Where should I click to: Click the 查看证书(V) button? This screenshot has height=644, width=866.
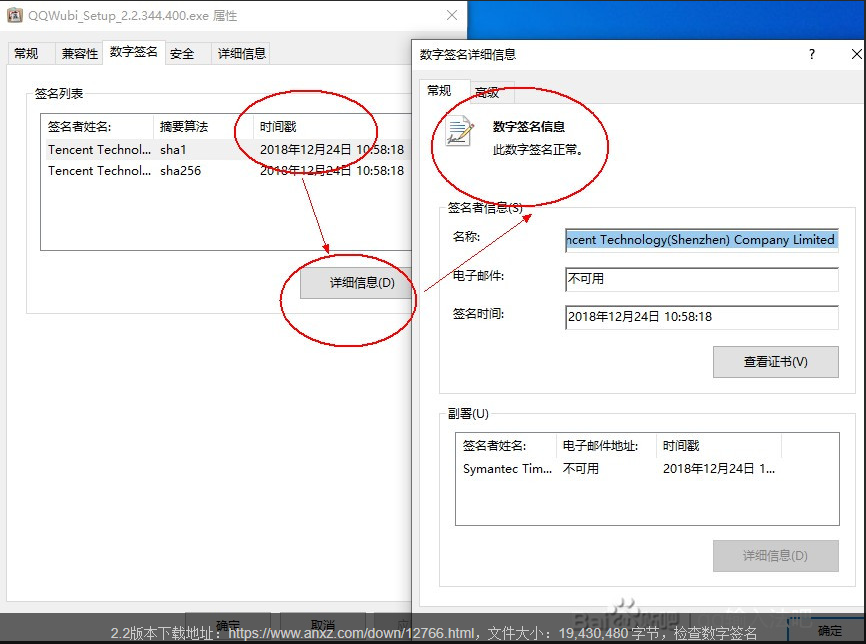[x=775, y=362]
